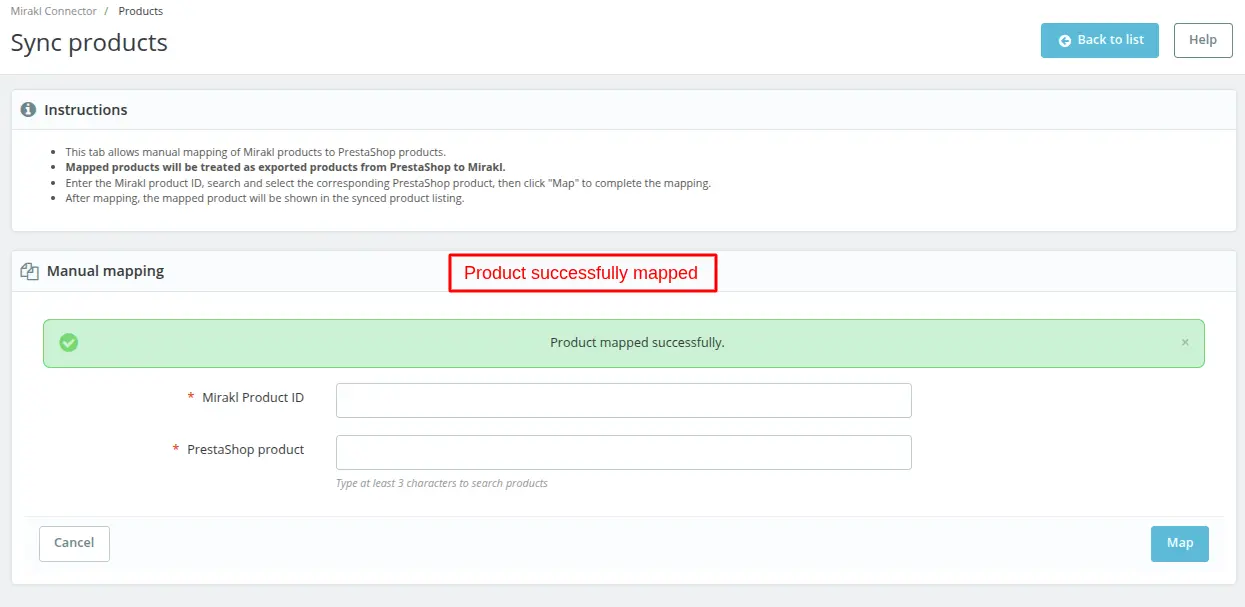1245x607 pixels.
Task: Click the info icon beside Instructions
Action: 27,109
